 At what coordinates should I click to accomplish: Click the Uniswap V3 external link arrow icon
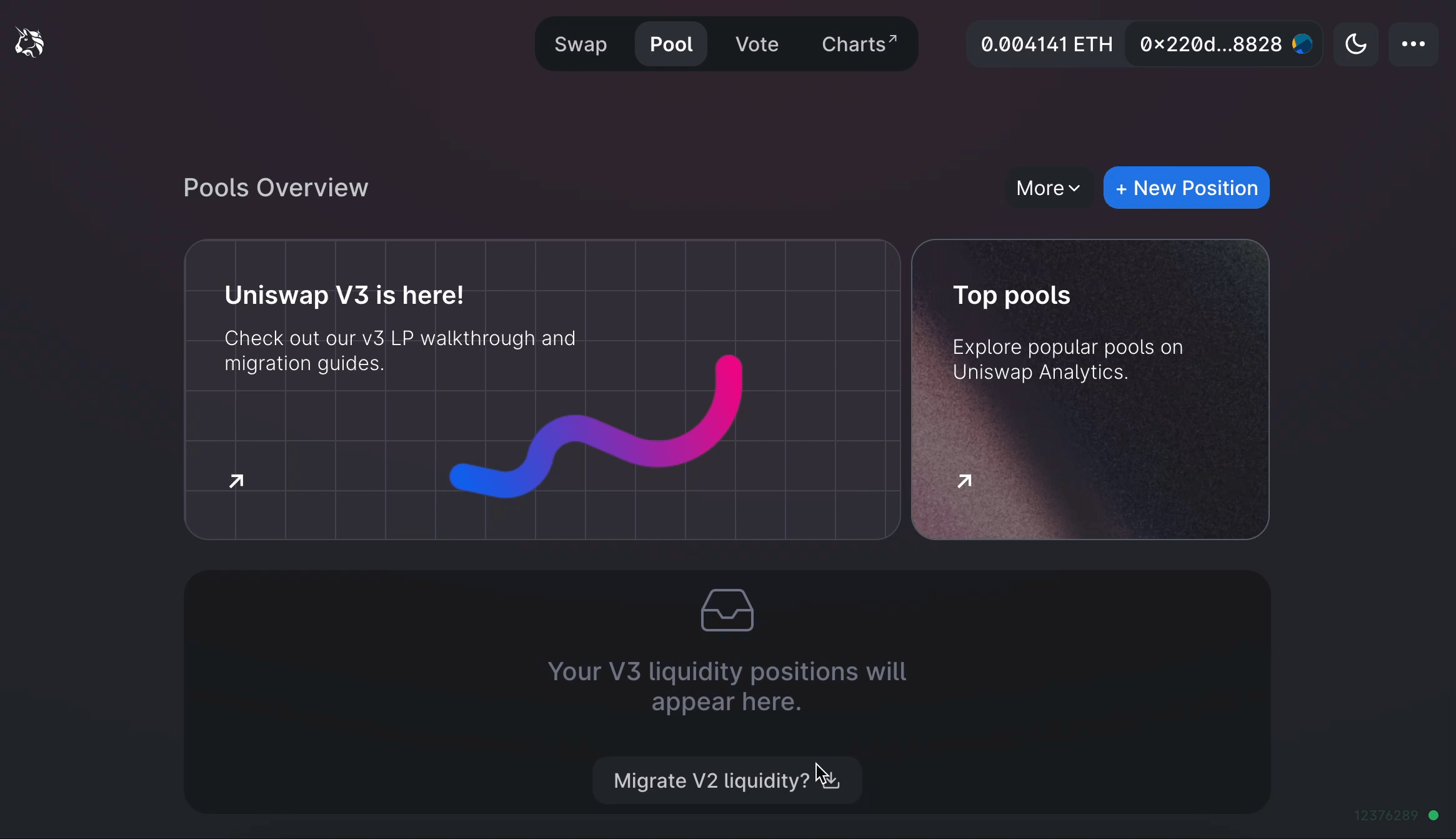coord(236,481)
